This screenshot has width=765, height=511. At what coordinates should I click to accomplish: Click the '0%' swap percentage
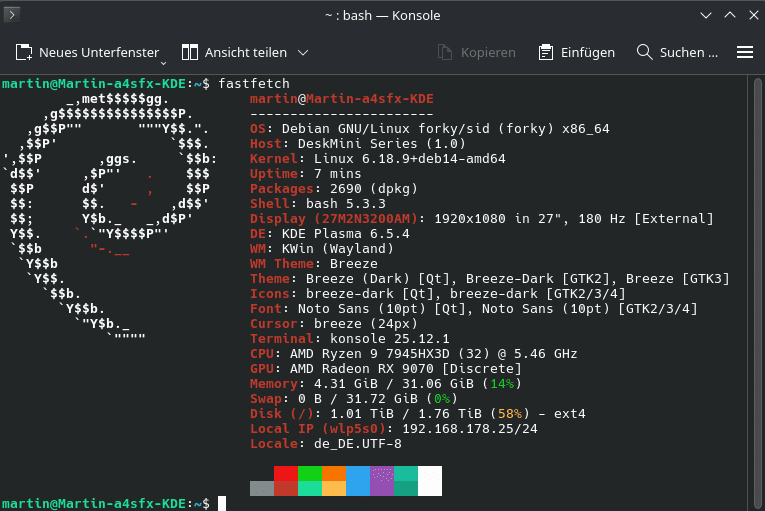coord(442,399)
